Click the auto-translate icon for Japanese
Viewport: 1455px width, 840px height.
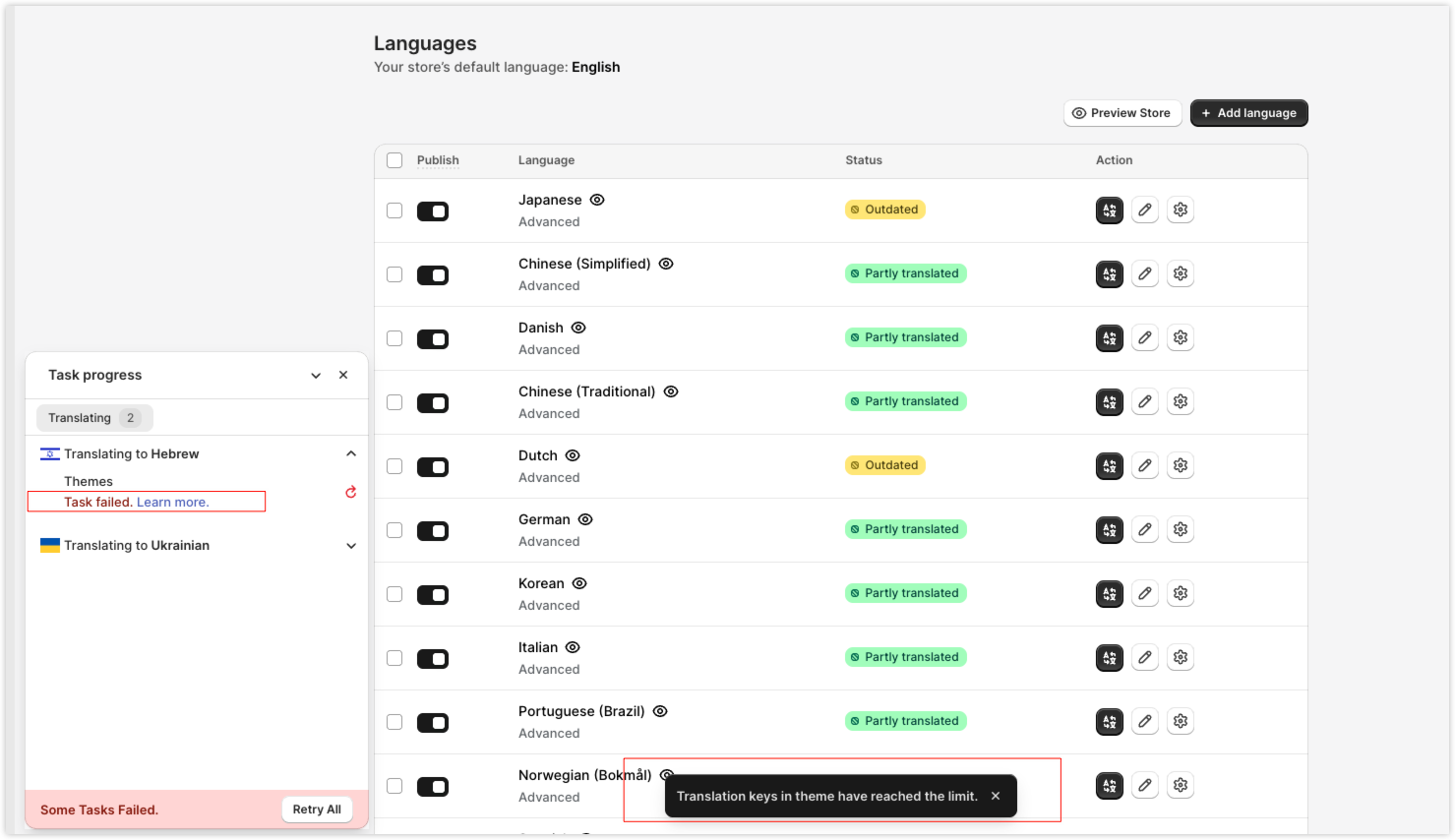coord(1110,210)
